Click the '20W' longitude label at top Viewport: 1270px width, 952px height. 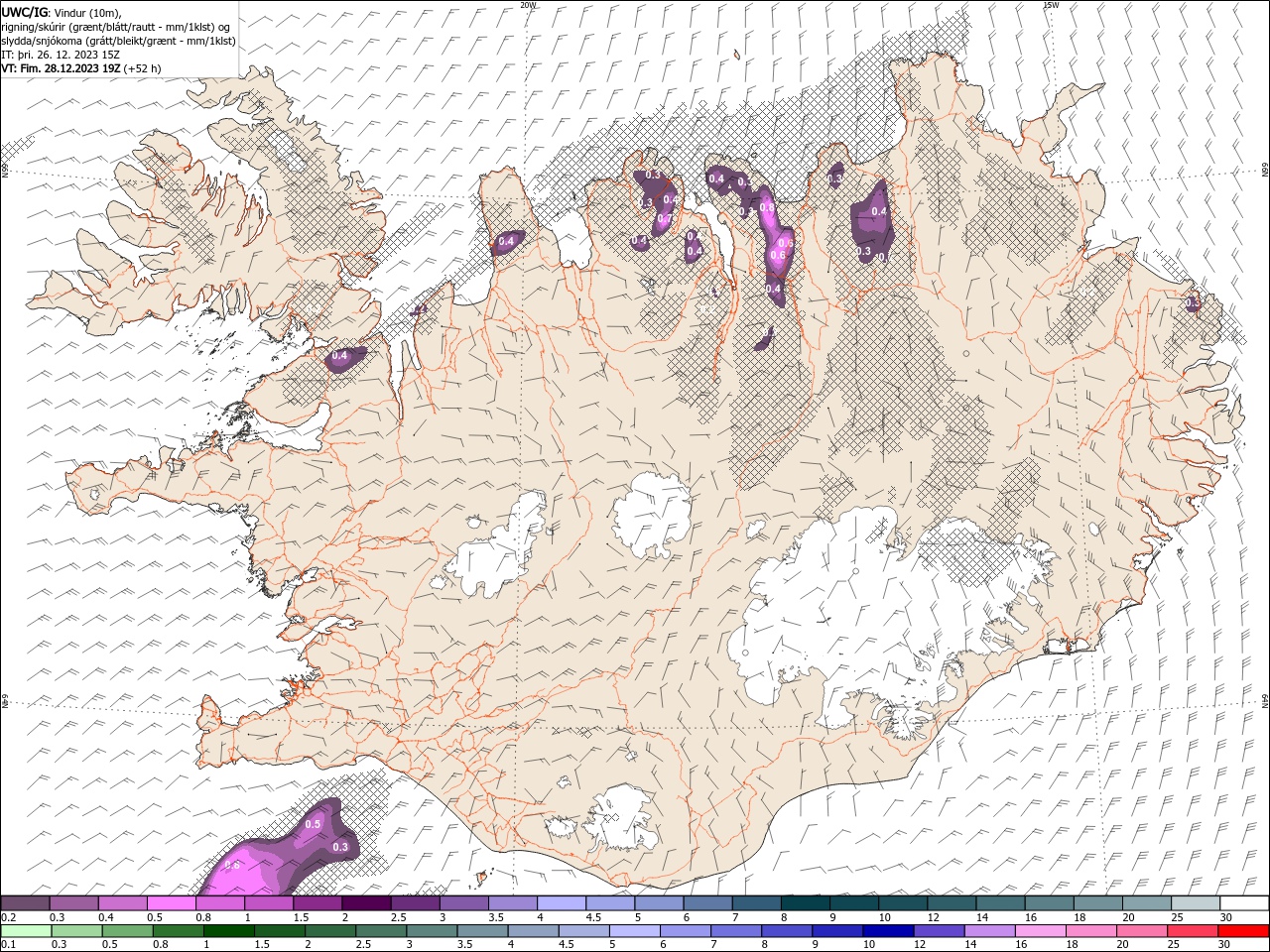tap(528, 5)
